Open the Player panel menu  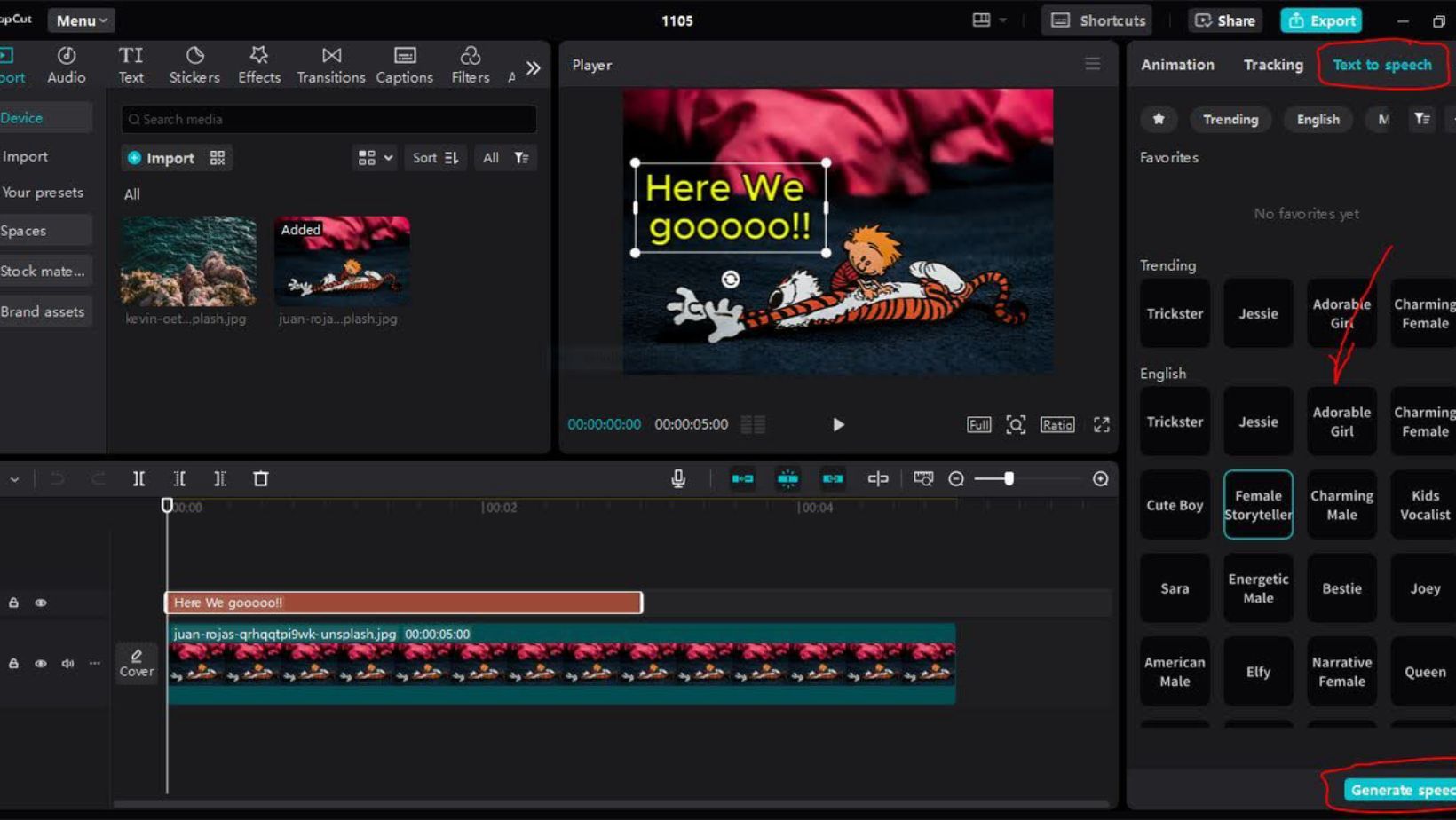[x=1092, y=64]
